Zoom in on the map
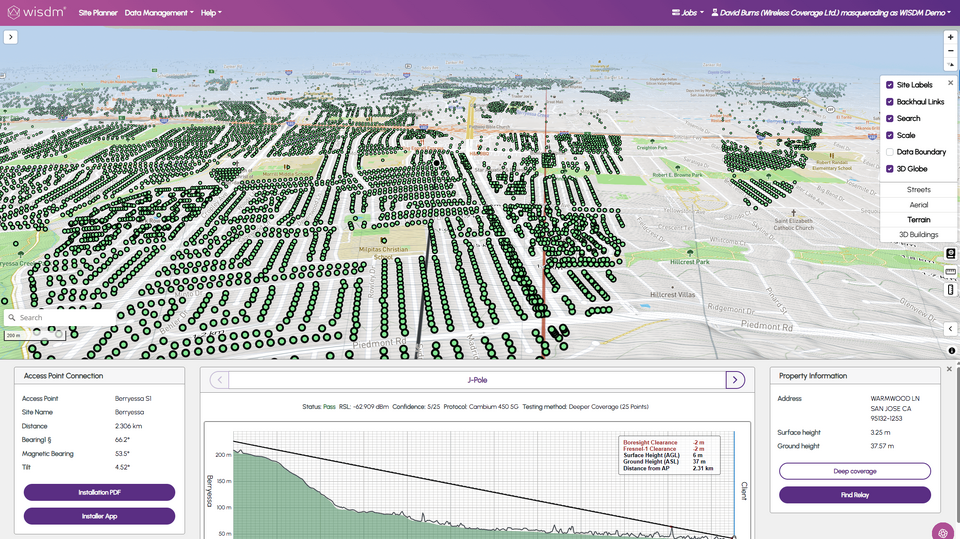 tap(950, 37)
